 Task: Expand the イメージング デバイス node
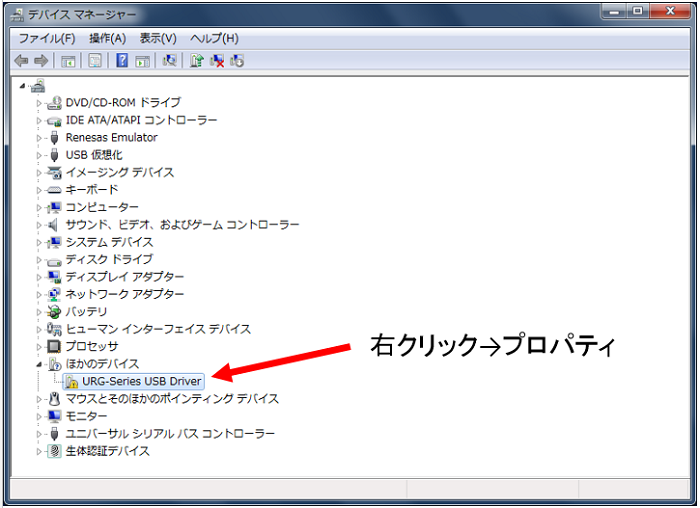[x=39, y=173]
